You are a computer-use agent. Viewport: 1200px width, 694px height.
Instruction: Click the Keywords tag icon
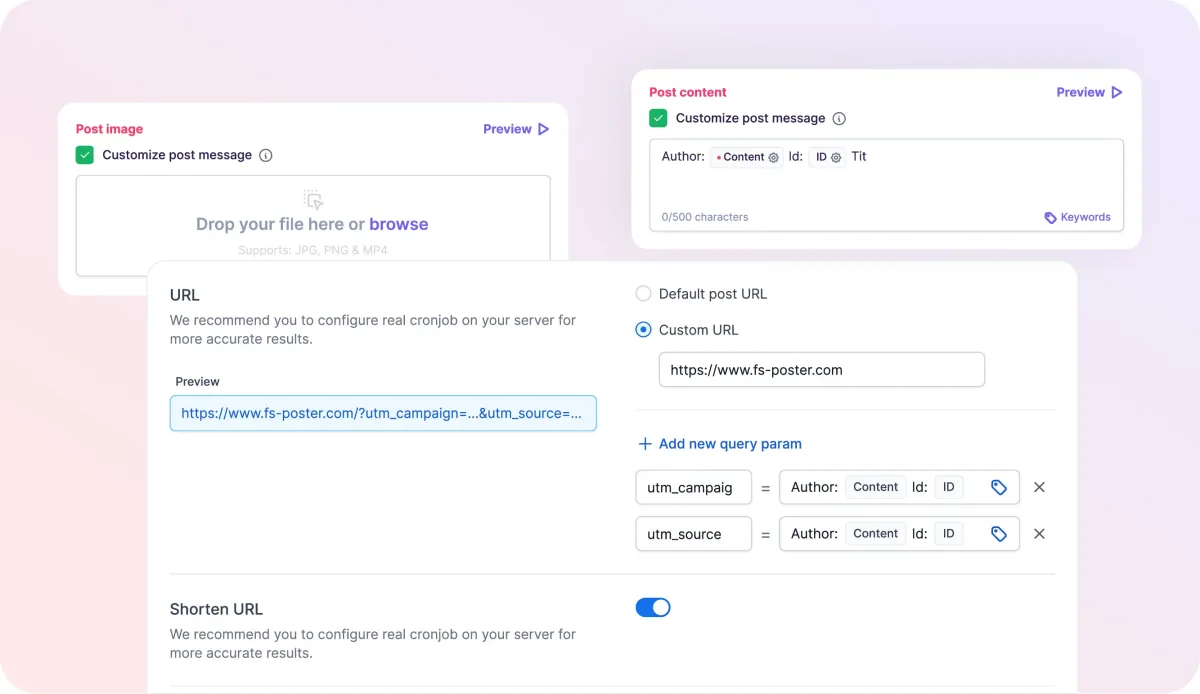(x=1050, y=217)
